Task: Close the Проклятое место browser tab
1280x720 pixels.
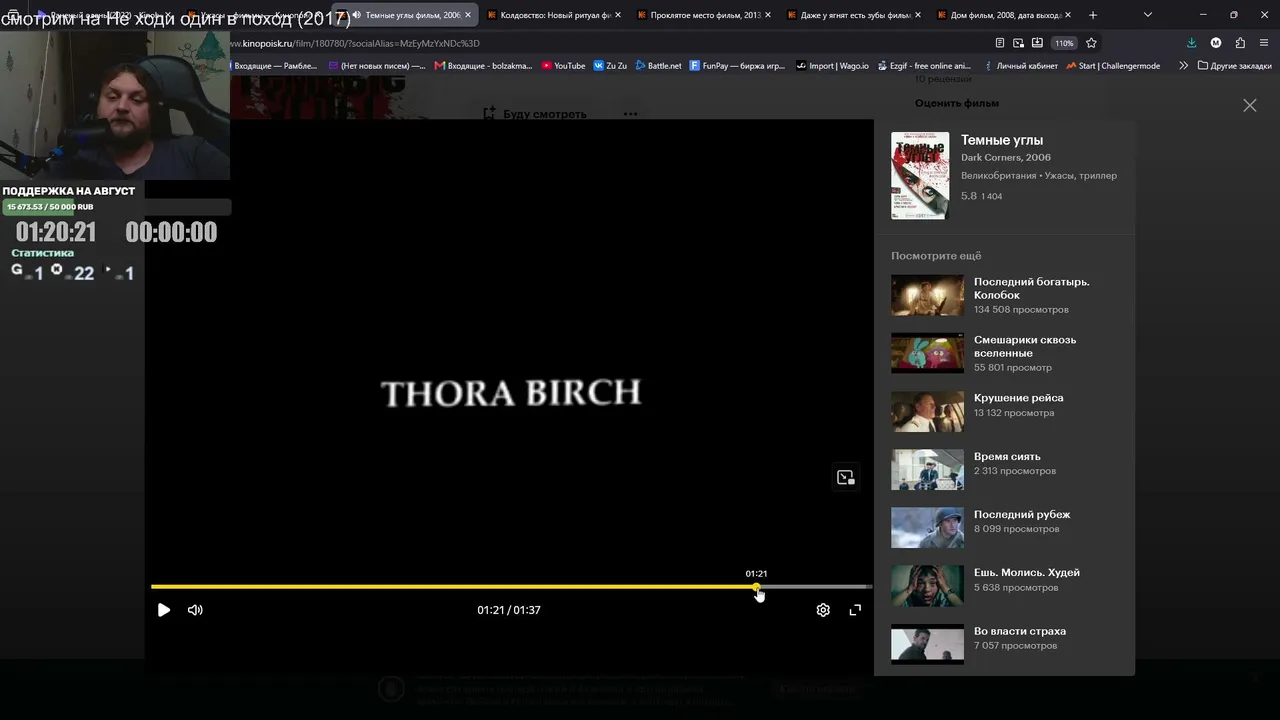Action: (767, 15)
